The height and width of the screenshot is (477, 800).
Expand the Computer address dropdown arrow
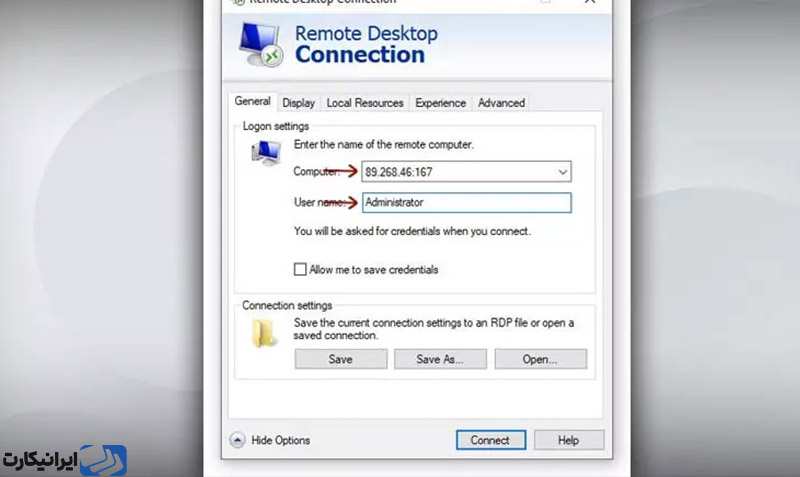[562, 172]
